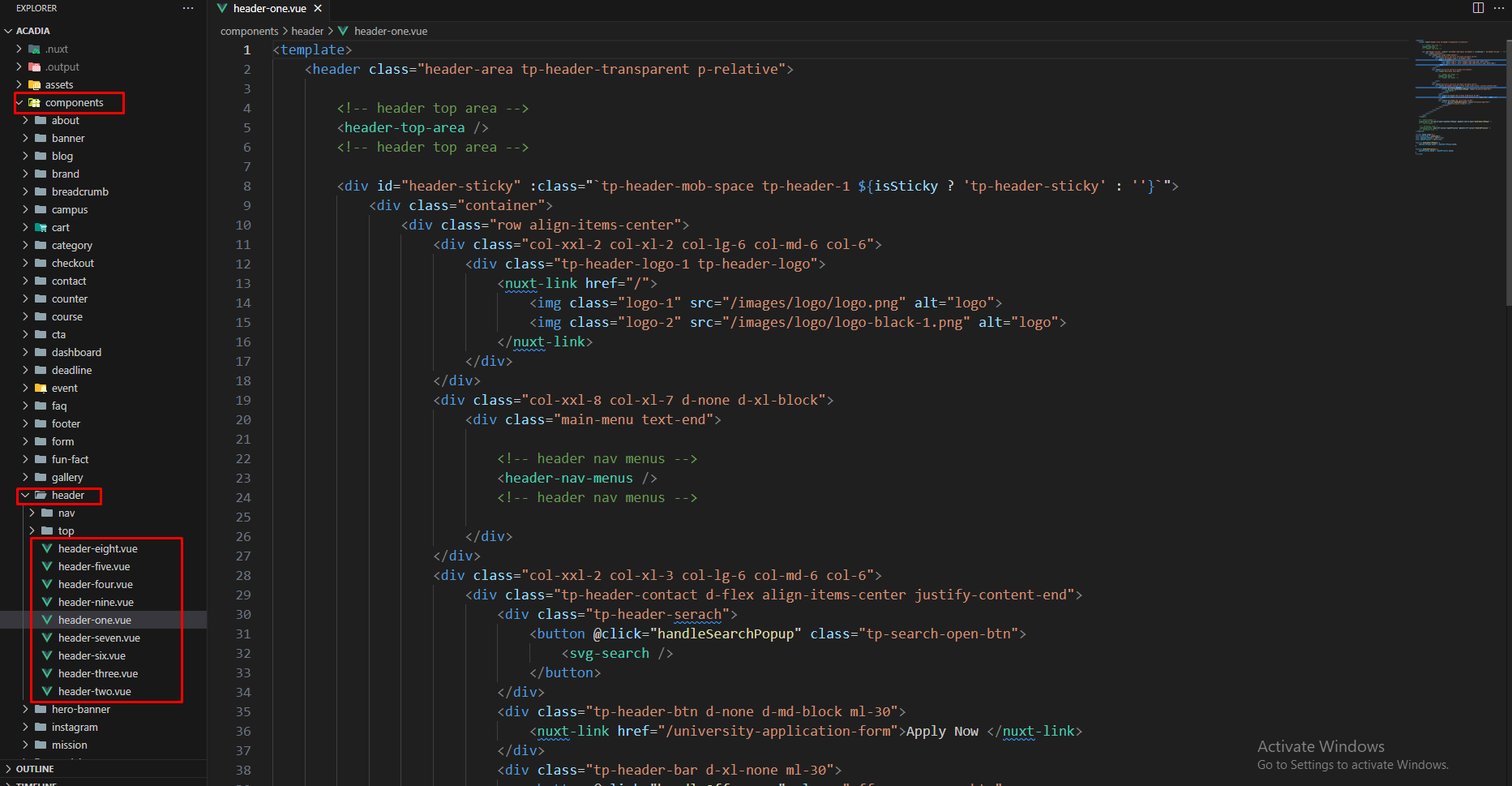Place cursor on header-nav-menus tag

[568, 479]
